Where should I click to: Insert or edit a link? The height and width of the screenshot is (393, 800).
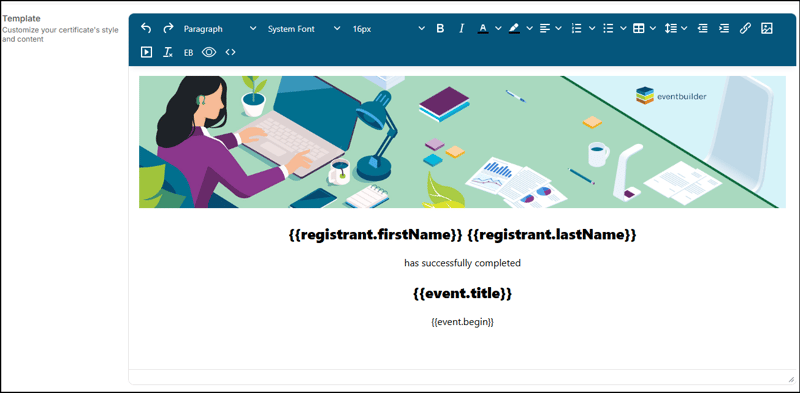point(745,29)
